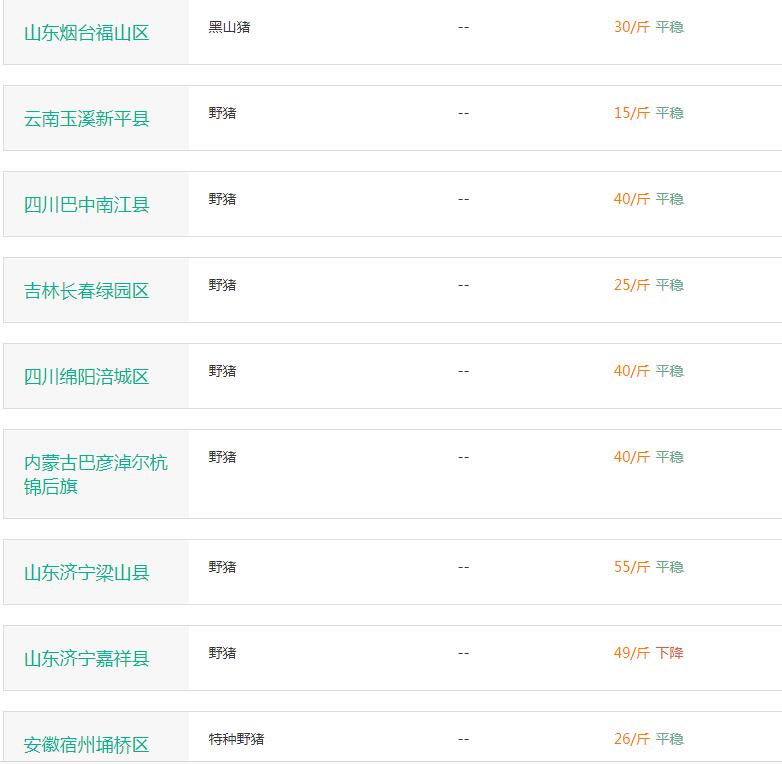Open the 云南玉溪新平县 location link
Screen dimensions: 782x764
pyautogui.click(x=87, y=119)
